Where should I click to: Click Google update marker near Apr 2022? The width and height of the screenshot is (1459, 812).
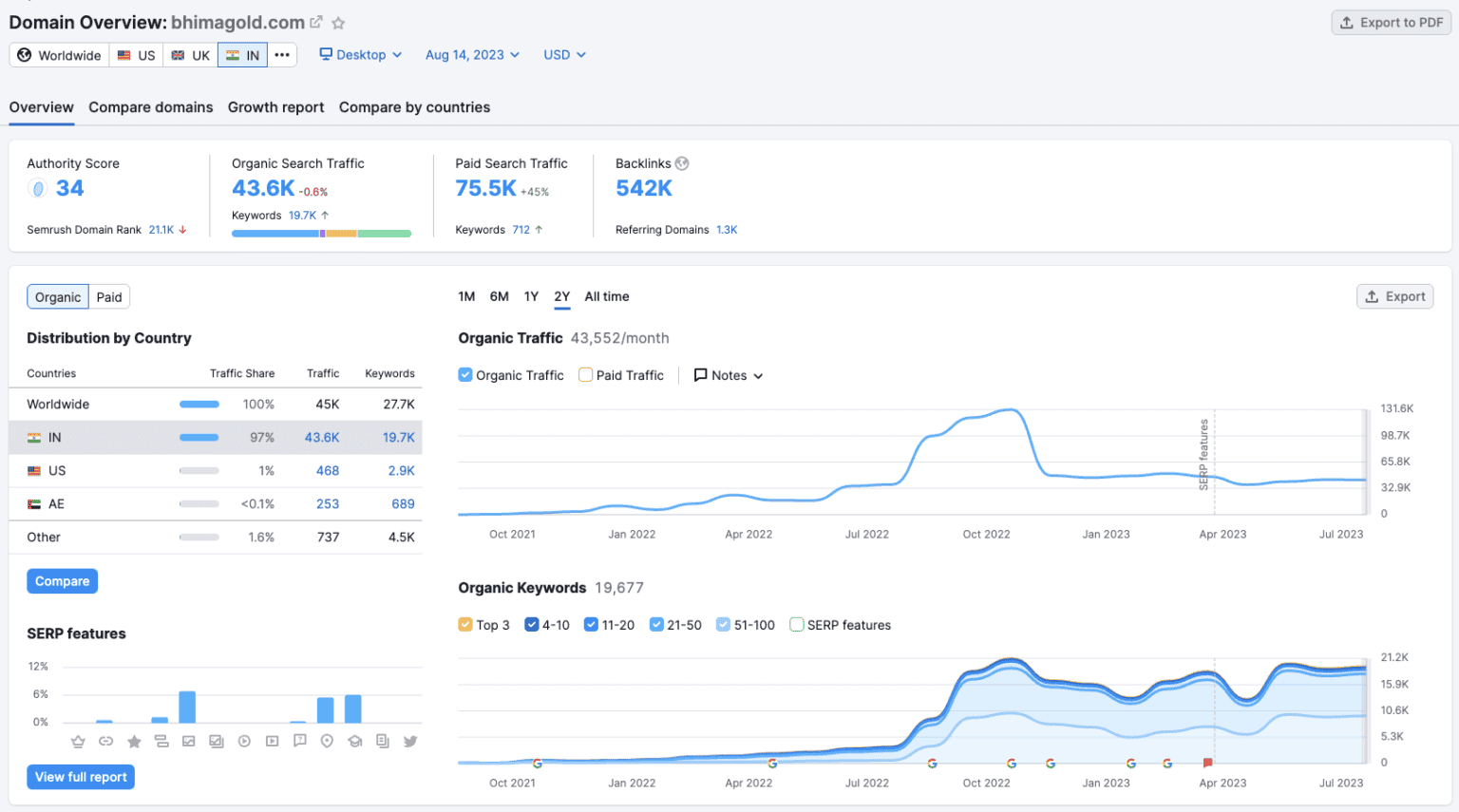pyautogui.click(x=772, y=764)
